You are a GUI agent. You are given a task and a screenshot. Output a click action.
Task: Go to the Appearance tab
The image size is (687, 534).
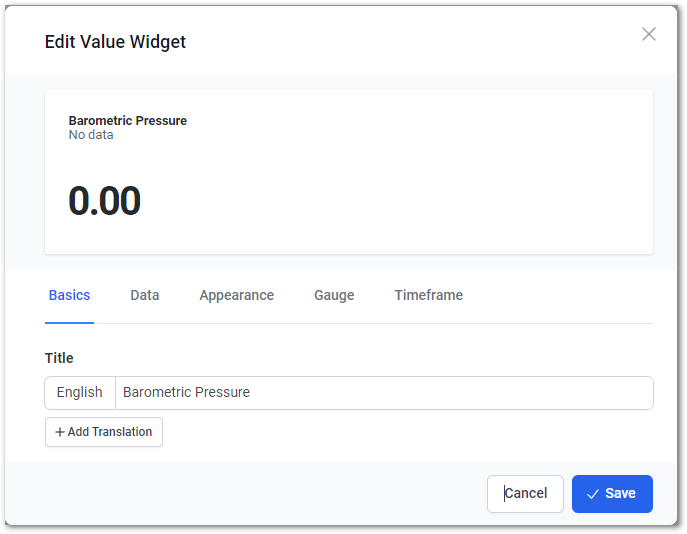point(237,295)
